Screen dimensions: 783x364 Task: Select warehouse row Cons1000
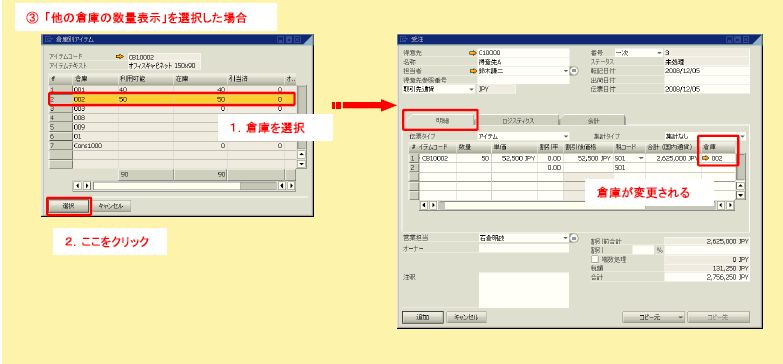[x=172, y=146]
